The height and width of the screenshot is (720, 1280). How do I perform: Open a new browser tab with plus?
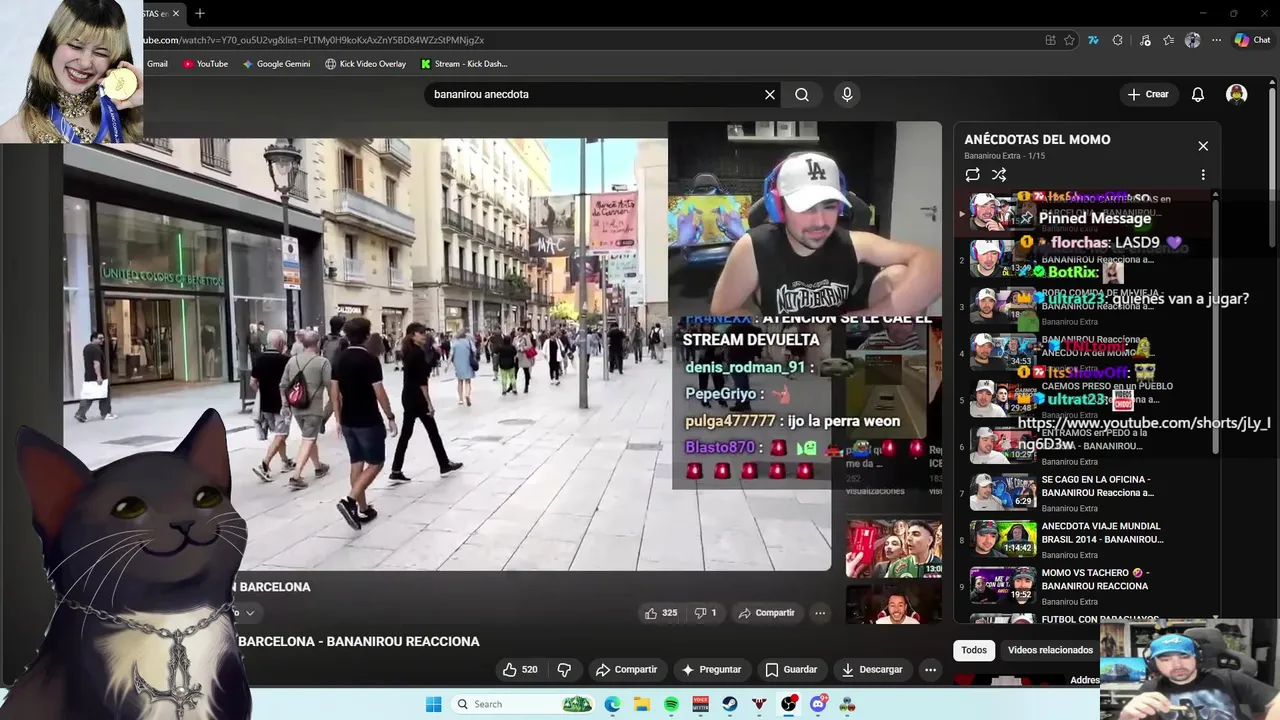click(200, 13)
